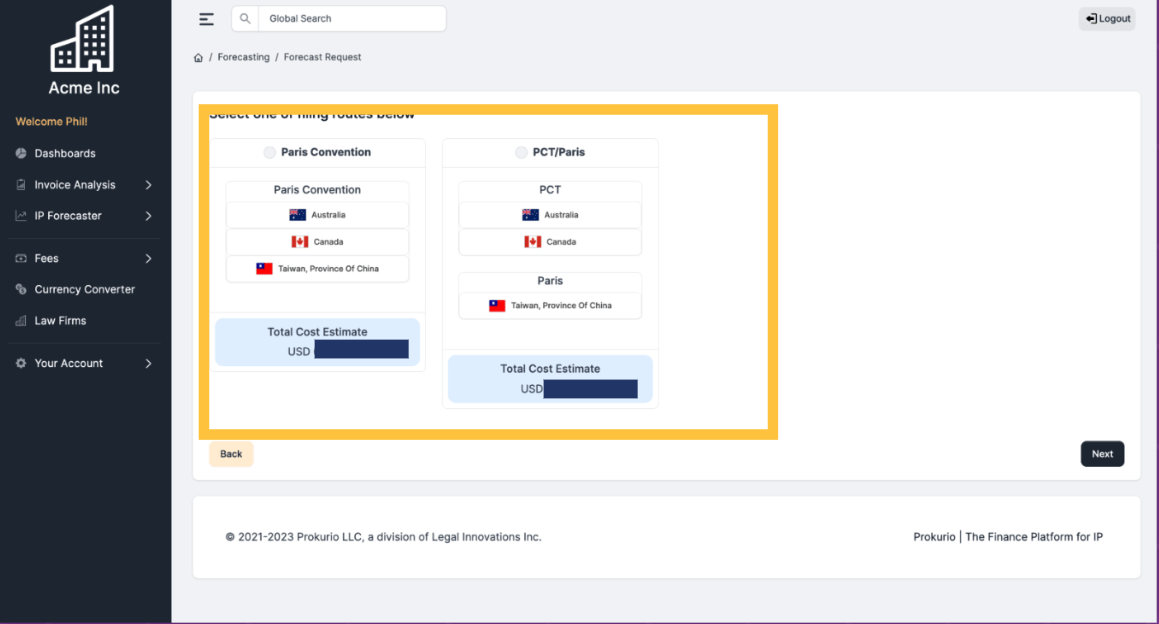Click Australia flag under Paris Convention
The width and height of the screenshot is (1159, 624).
pos(297,215)
